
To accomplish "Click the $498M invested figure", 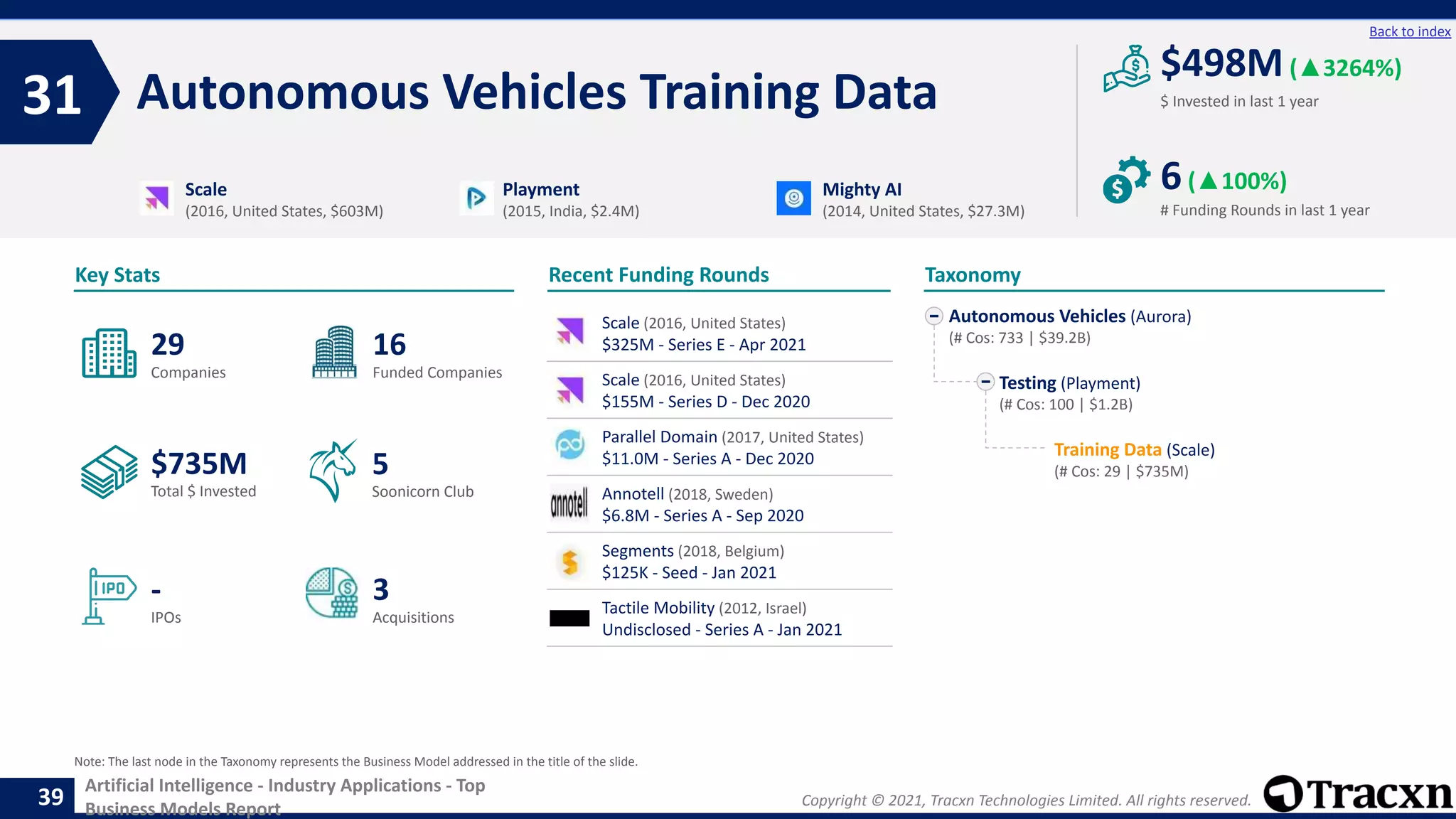I will (1221, 63).
